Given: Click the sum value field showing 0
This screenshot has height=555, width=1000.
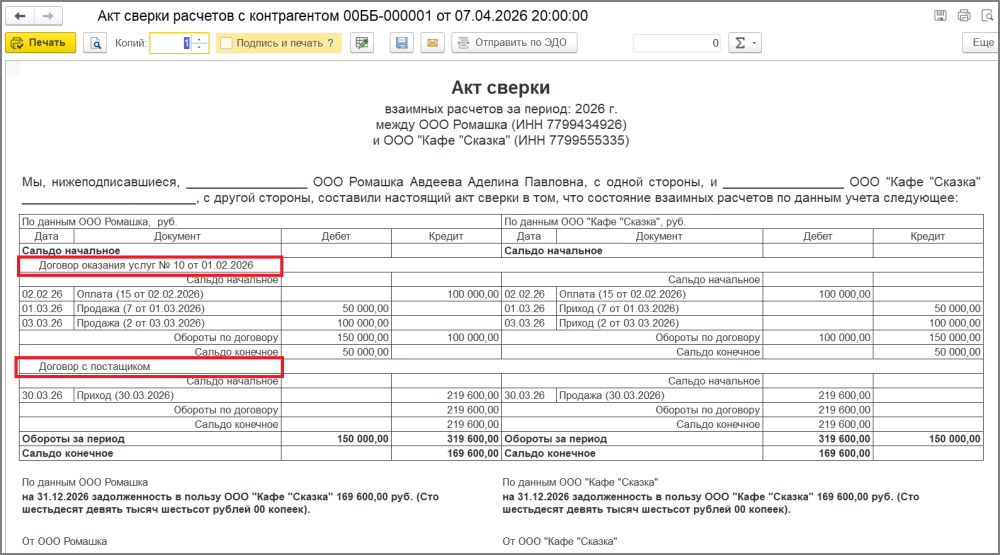Looking at the screenshot, I should click(677, 43).
